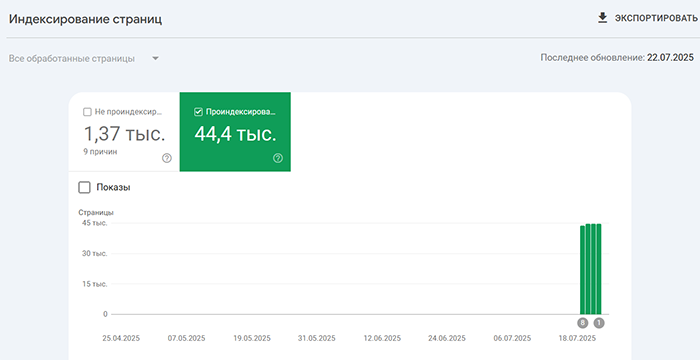Expand the caret arrow next to the pages filter
The height and width of the screenshot is (360, 700).
[x=155, y=59]
